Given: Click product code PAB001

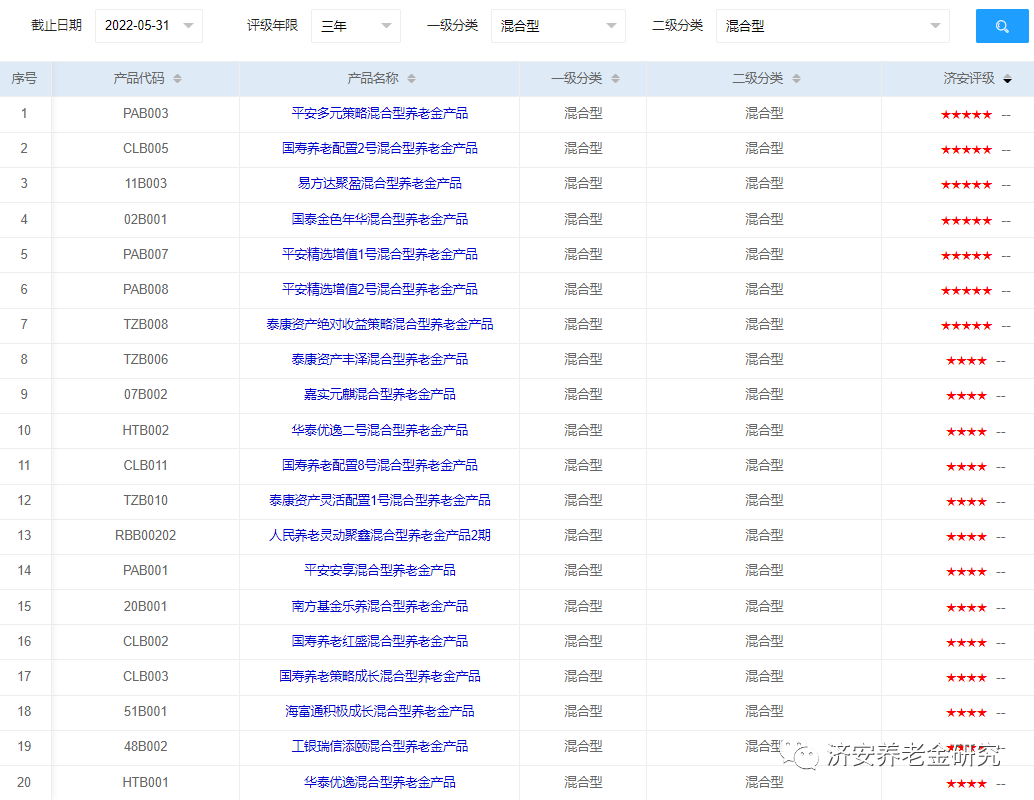Looking at the screenshot, I should click(146, 570).
